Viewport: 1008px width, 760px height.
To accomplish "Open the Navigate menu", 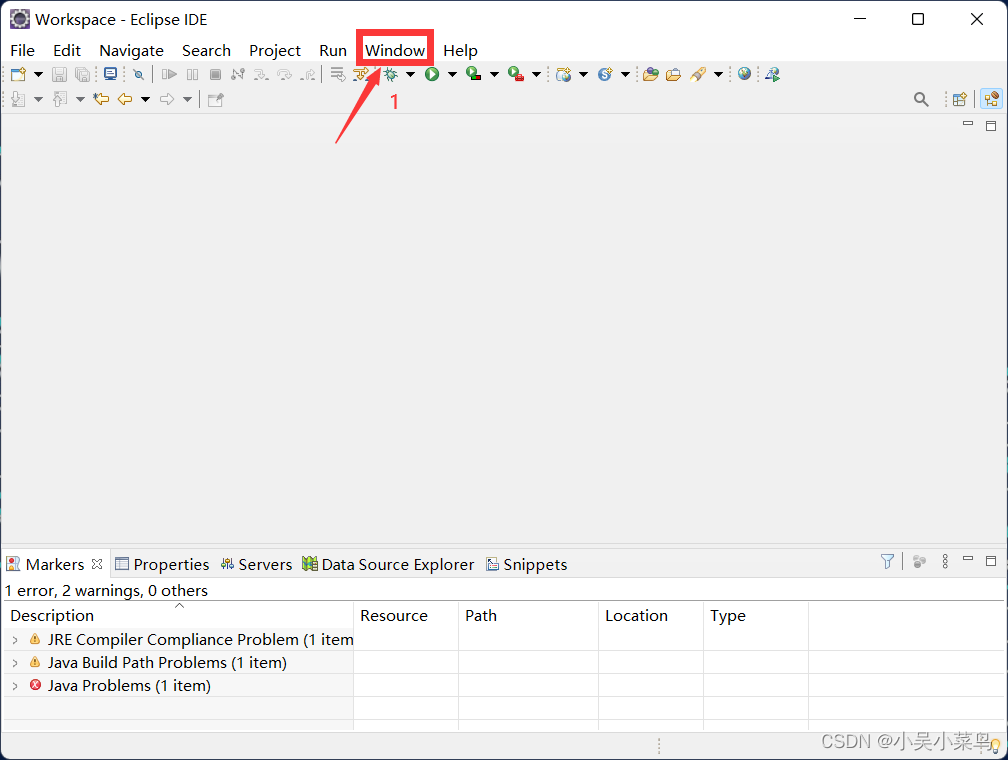I will (131, 50).
